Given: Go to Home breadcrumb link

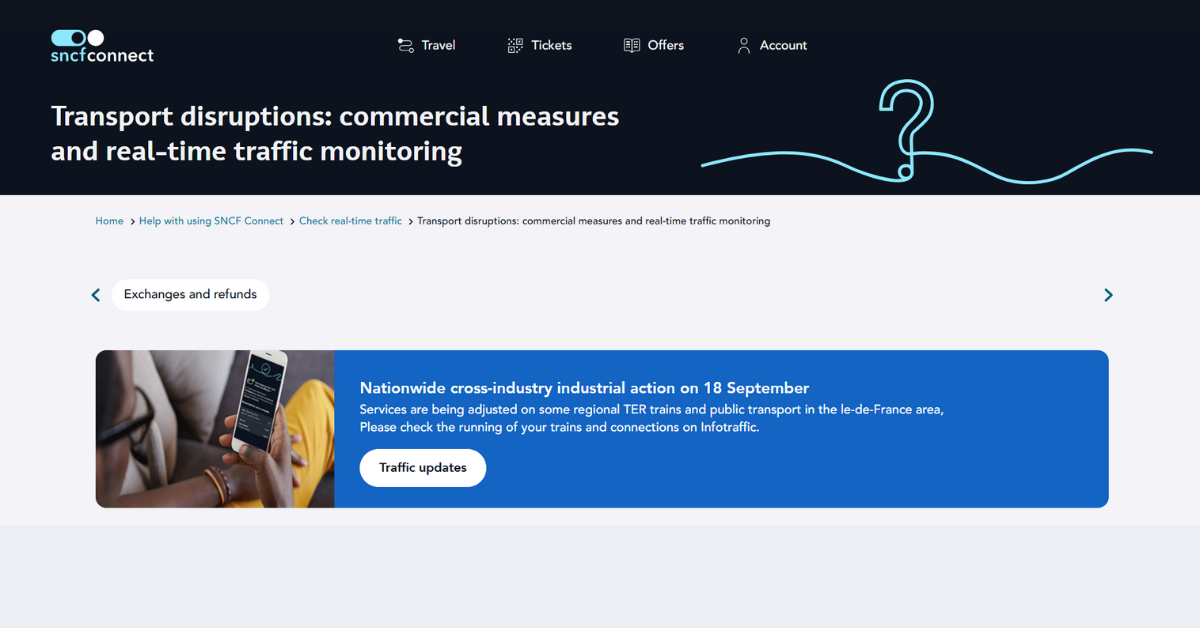Looking at the screenshot, I should 109,221.
